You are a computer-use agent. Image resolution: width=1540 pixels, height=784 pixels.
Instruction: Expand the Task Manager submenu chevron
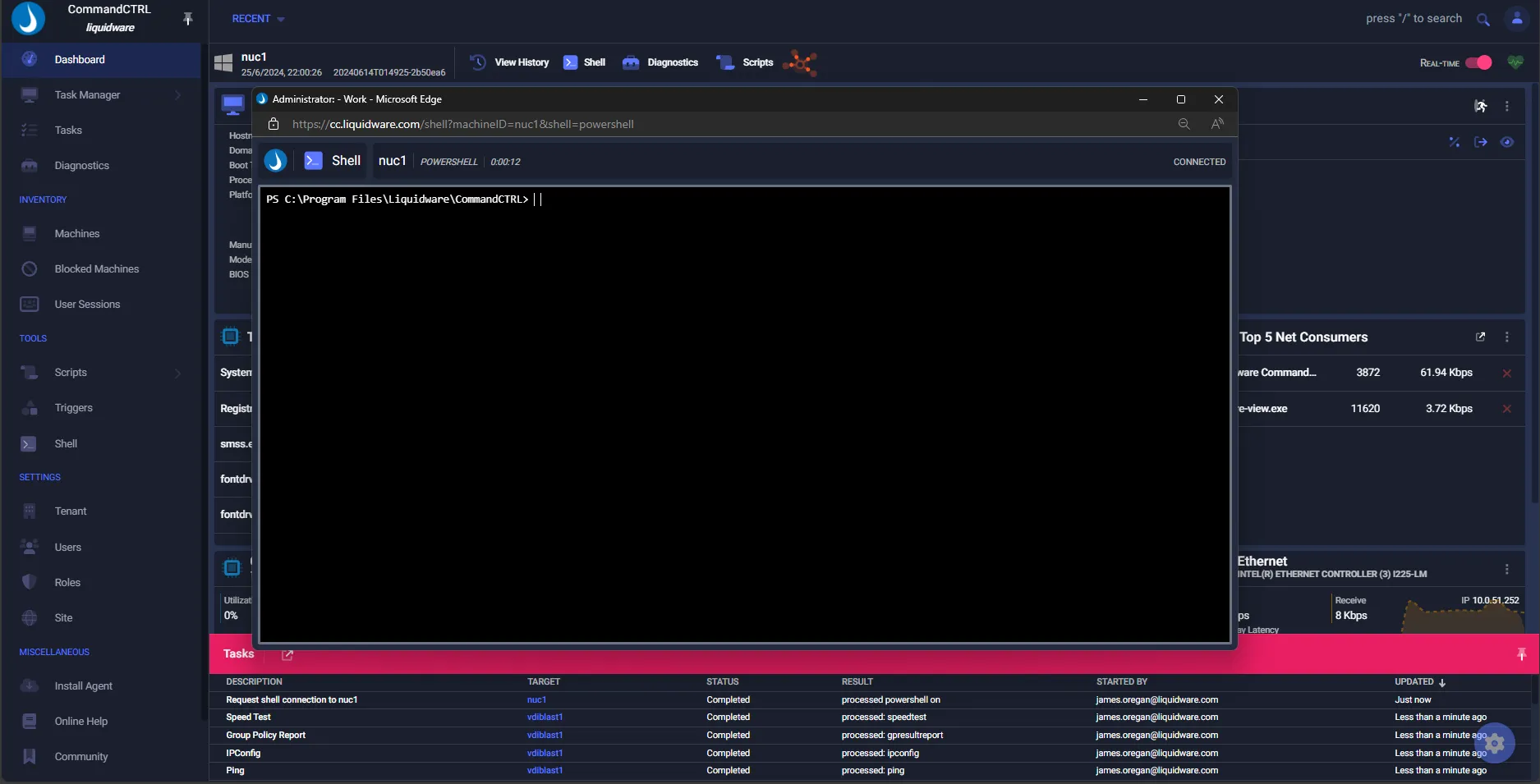(178, 95)
